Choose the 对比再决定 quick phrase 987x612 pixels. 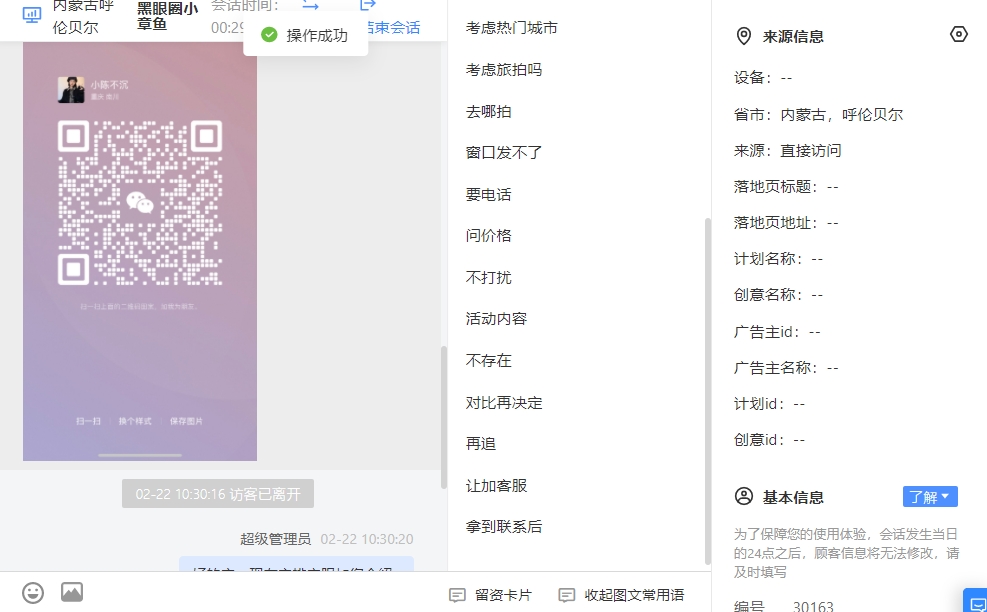[504, 402]
